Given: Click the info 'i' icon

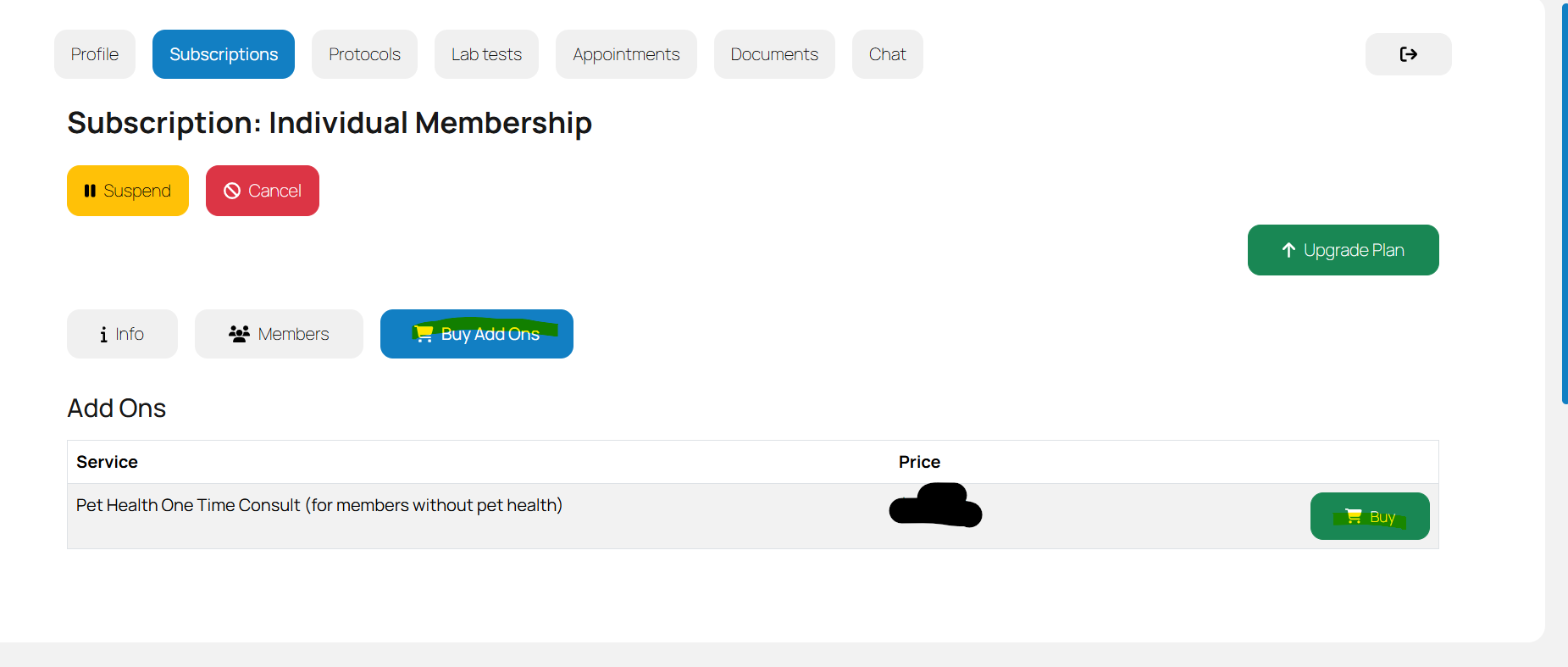Looking at the screenshot, I should [x=103, y=335].
